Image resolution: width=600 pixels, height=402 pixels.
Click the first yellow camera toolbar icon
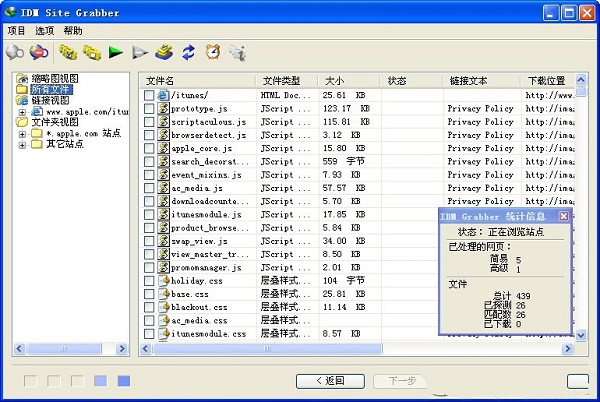point(68,52)
